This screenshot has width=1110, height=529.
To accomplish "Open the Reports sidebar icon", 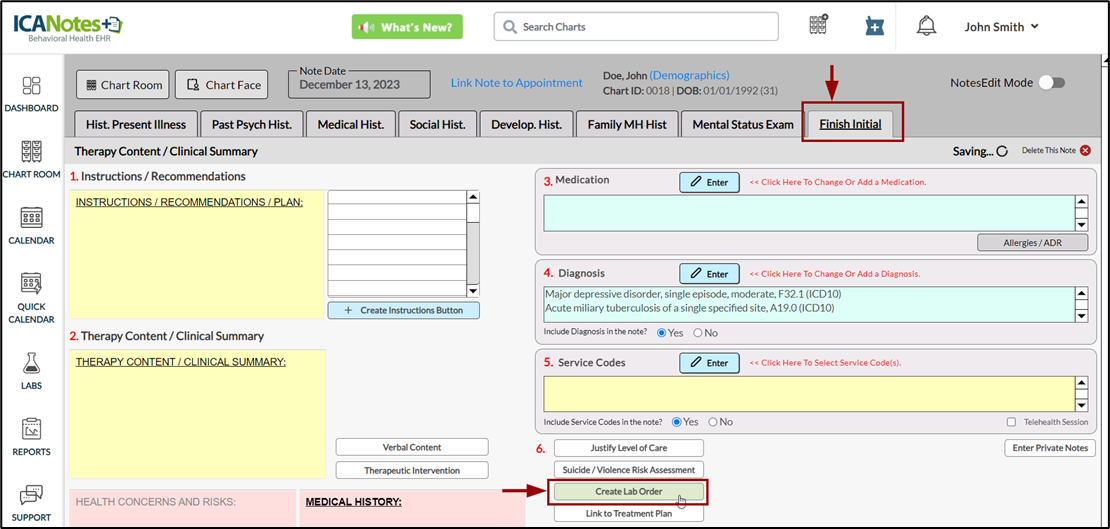I will click(x=32, y=428).
